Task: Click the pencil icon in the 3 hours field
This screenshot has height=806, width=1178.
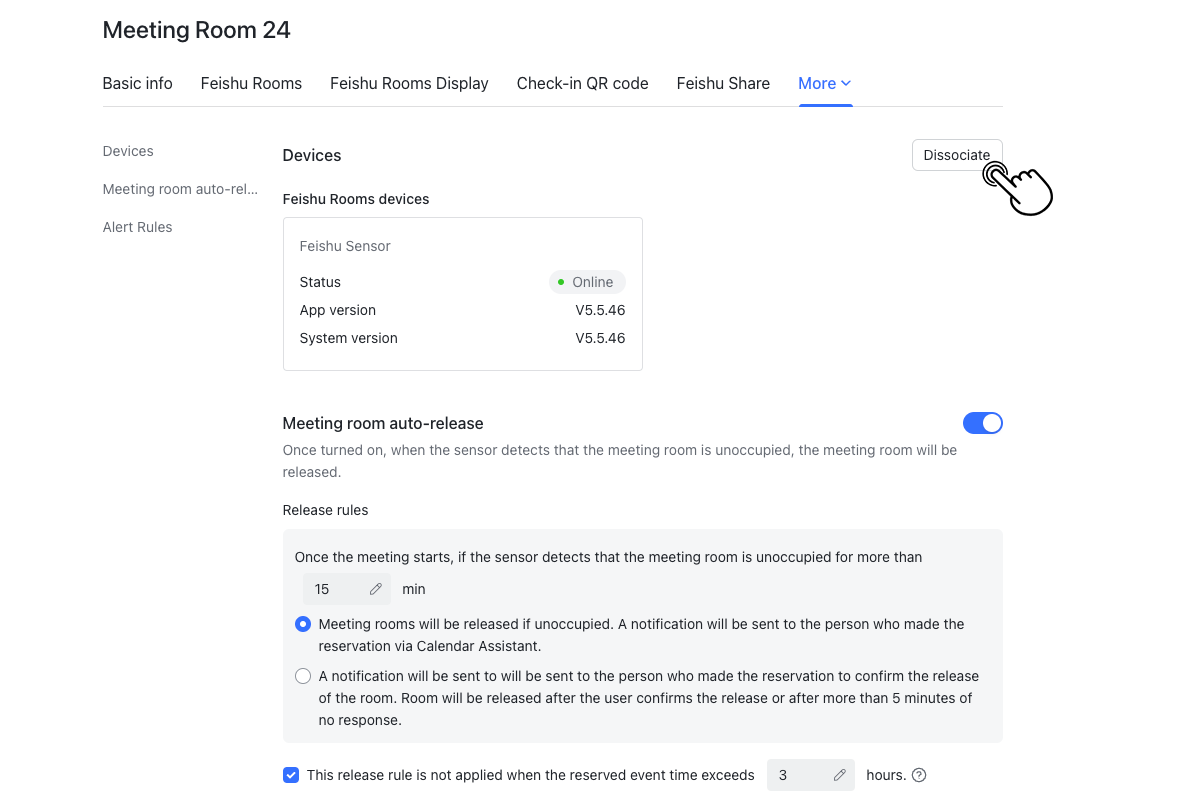Action: (840, 775)
